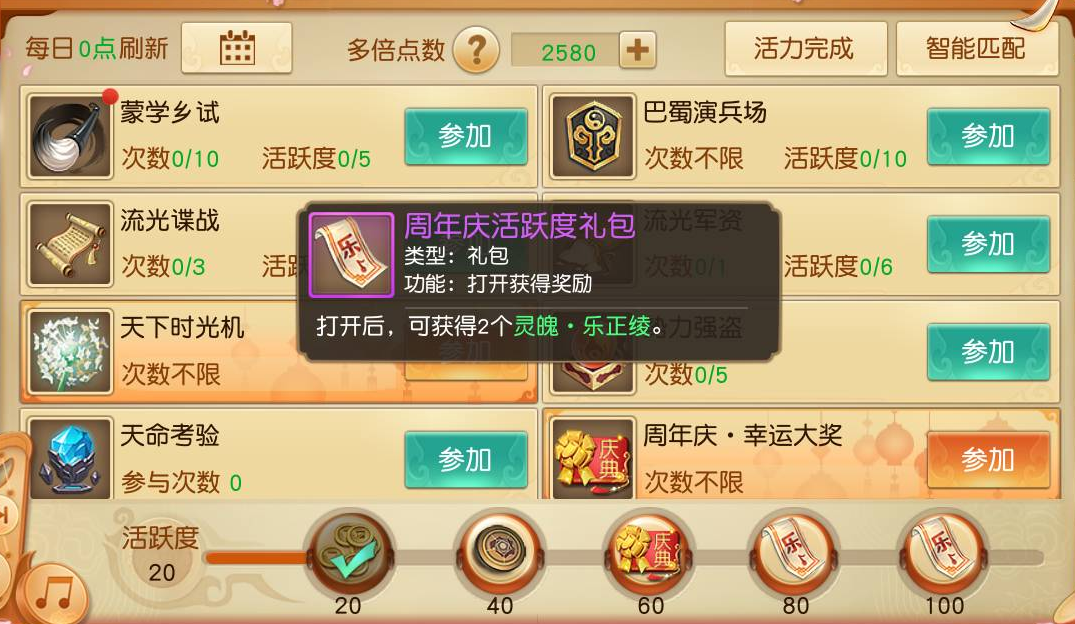Tap the 蒙学乡试 ink brush icon
Viewport: 1075px width, 624px height.
(70, 136)
